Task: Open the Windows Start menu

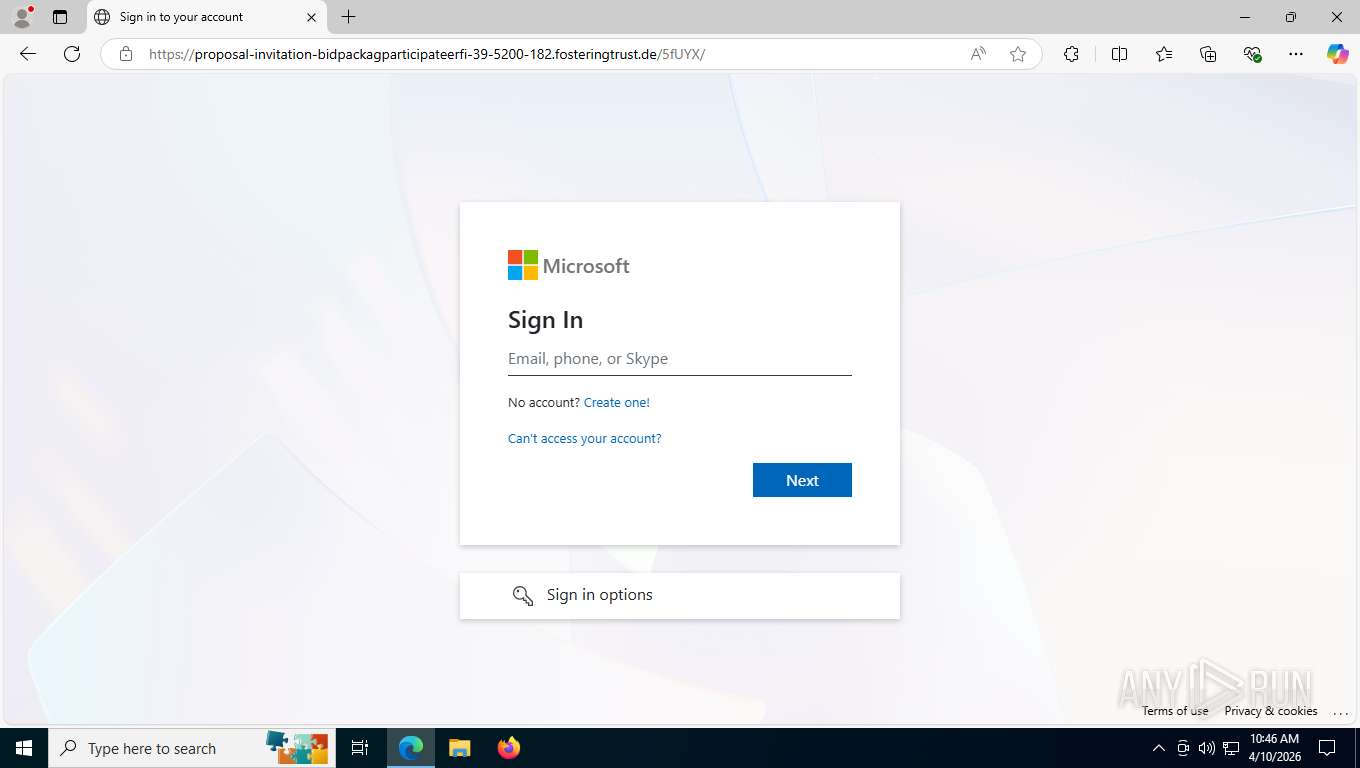Action: tap(23, 748)
